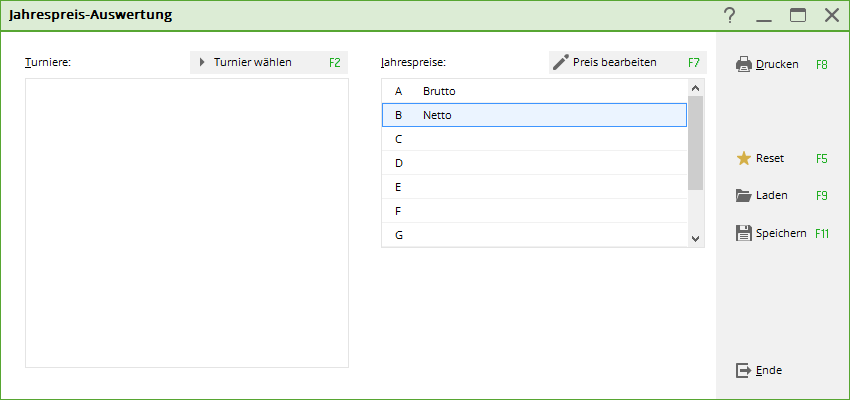Click the pencil icon for Preis bearbeiten
Image resolution: width=850 pixels, height=400 pixels.
(561, 62)
